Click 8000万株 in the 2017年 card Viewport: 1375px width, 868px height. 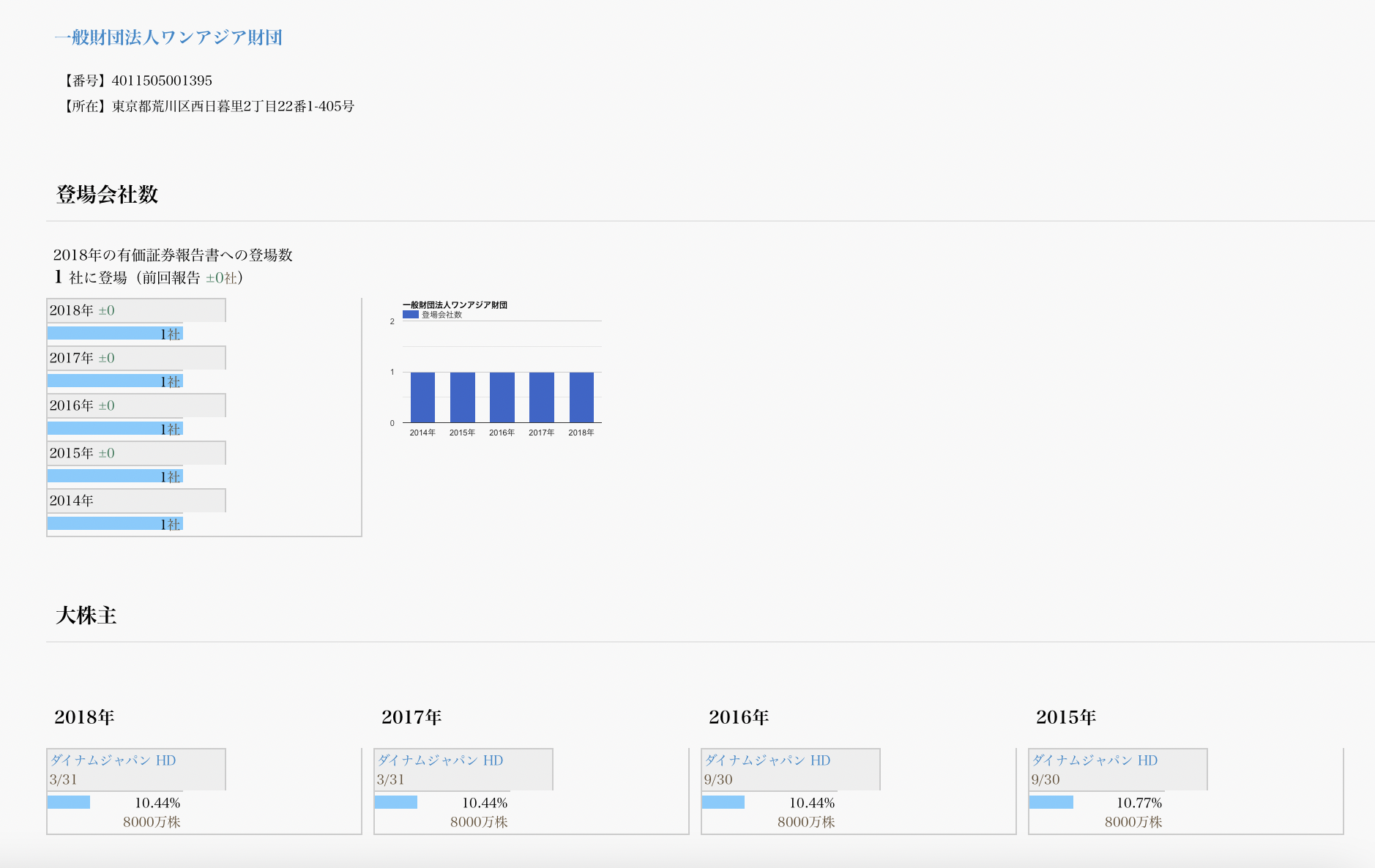479,822
